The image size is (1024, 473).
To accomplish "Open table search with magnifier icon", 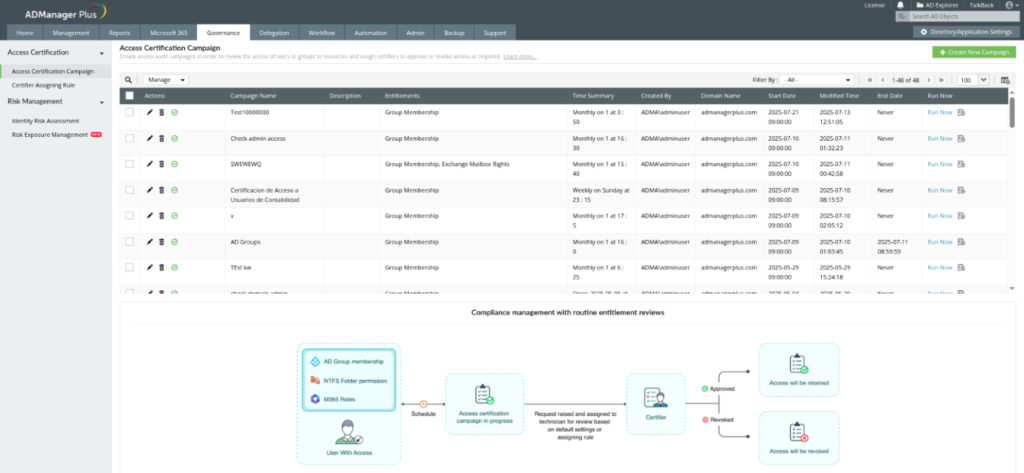I will point(128,79).
